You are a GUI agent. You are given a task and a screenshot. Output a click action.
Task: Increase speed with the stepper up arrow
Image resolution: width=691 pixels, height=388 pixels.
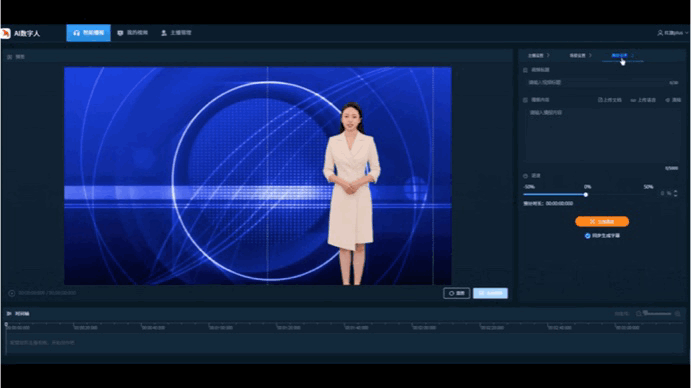[x=676, y=191]
